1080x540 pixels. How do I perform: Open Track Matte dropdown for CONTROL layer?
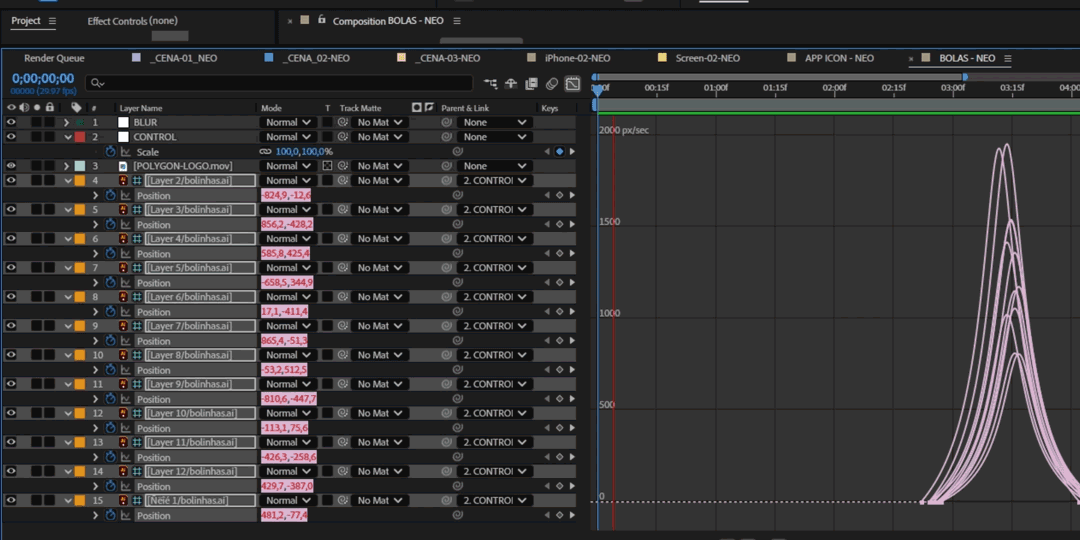pyautogui.click(x=380, y=137)
